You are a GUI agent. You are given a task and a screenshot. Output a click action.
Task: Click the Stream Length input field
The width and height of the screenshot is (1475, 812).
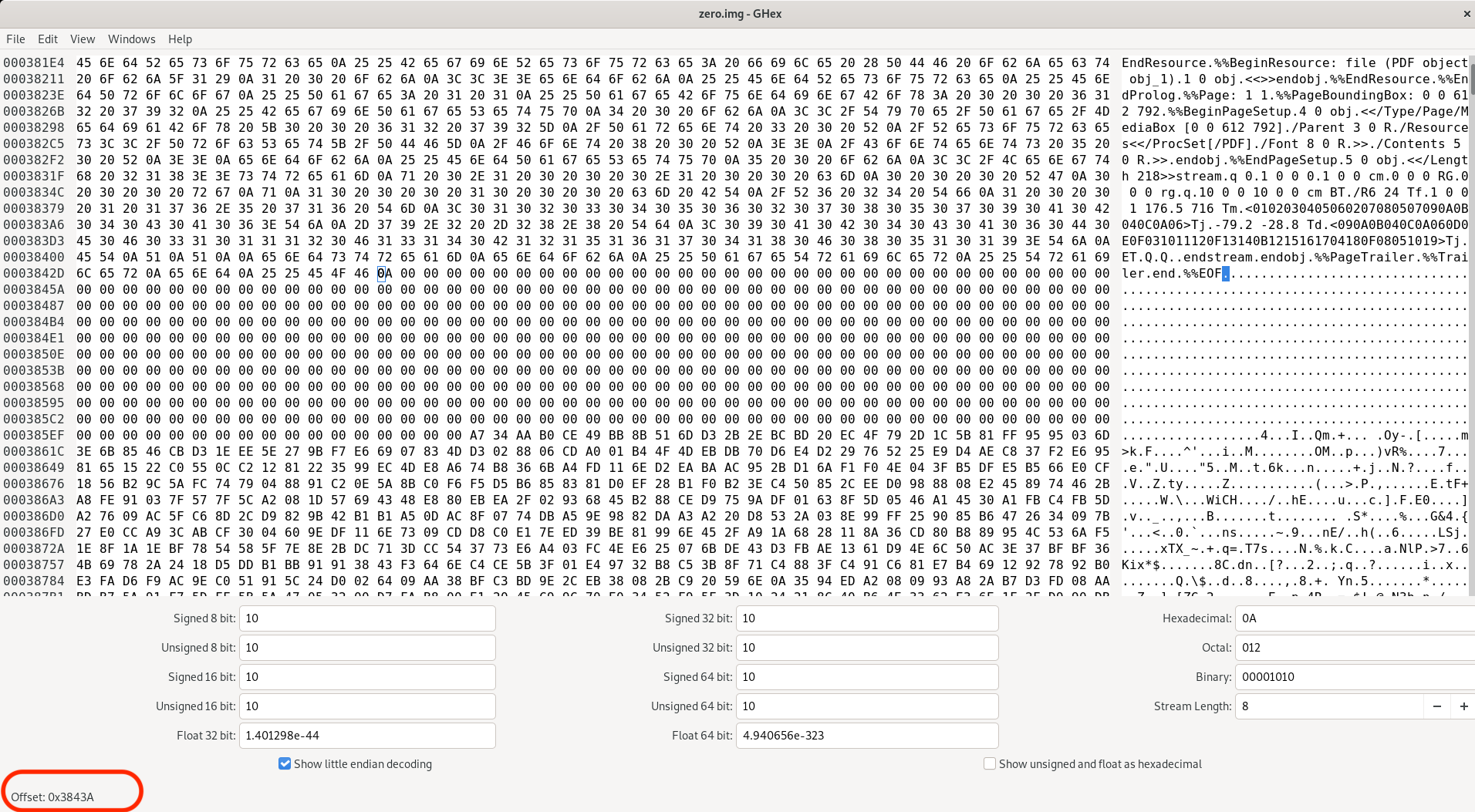tap(1329, 706)
